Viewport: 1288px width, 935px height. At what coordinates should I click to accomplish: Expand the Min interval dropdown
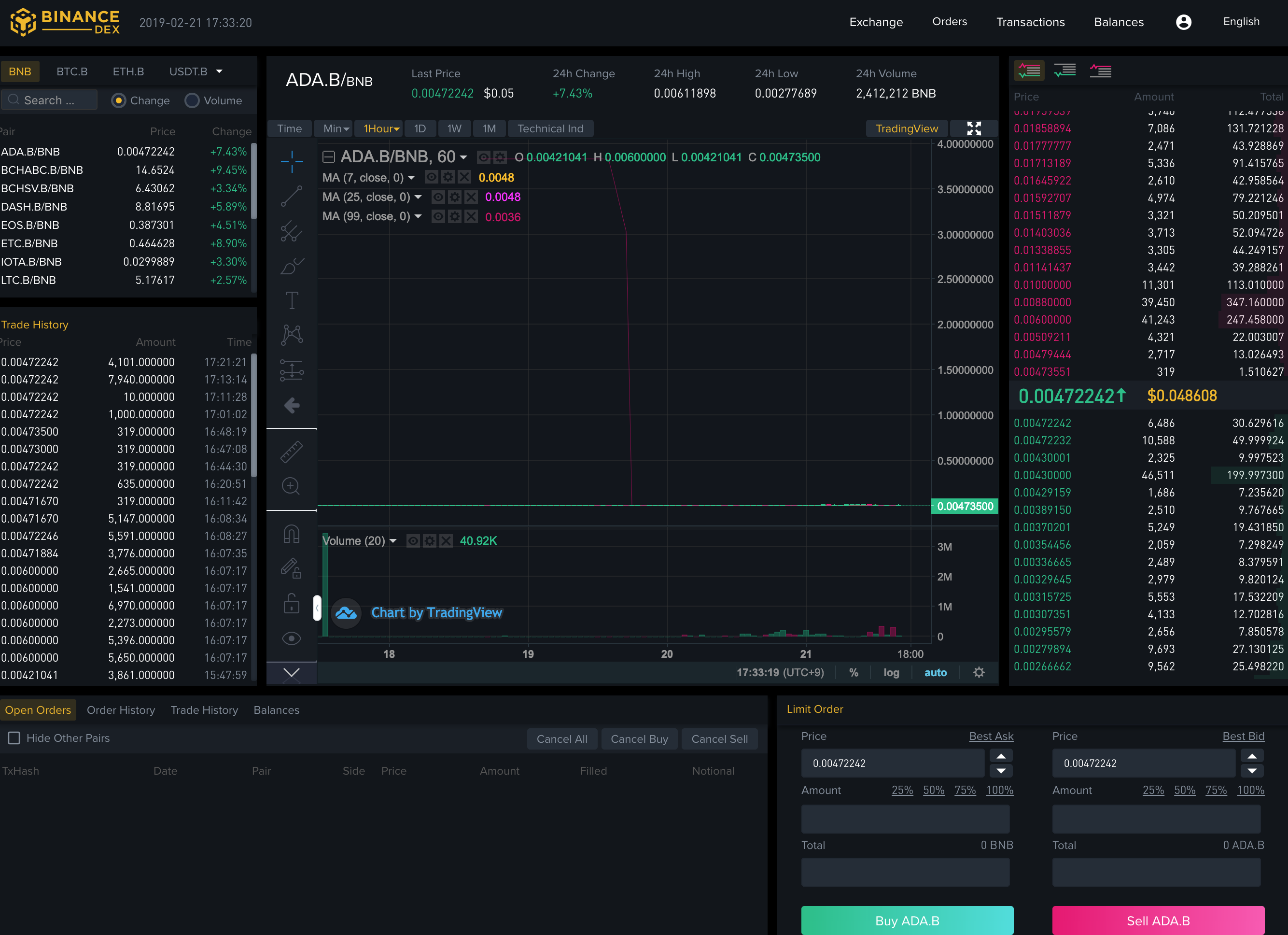click(x=336, y=129)
